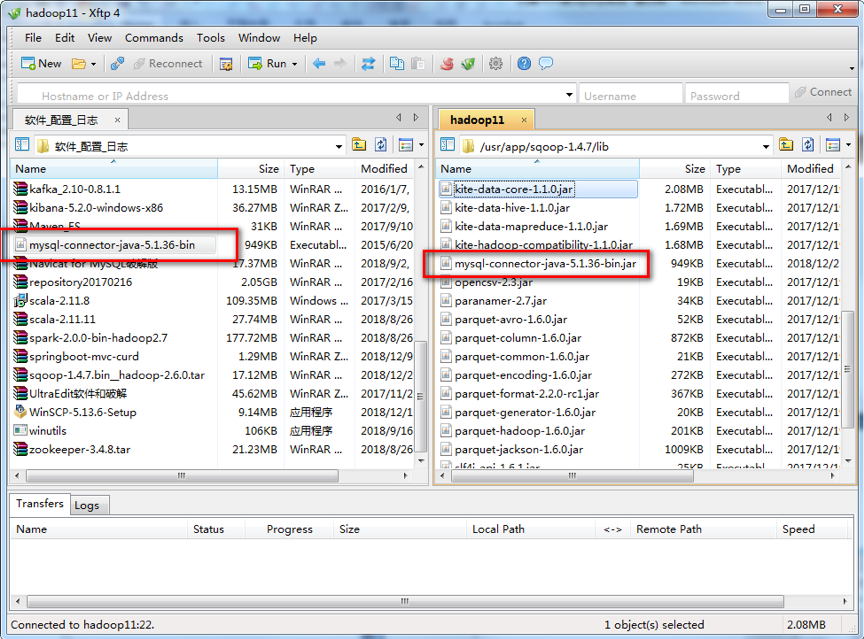Launch the red Xshell icon
The height and width of the screenshot is (639, 864).
447,63
